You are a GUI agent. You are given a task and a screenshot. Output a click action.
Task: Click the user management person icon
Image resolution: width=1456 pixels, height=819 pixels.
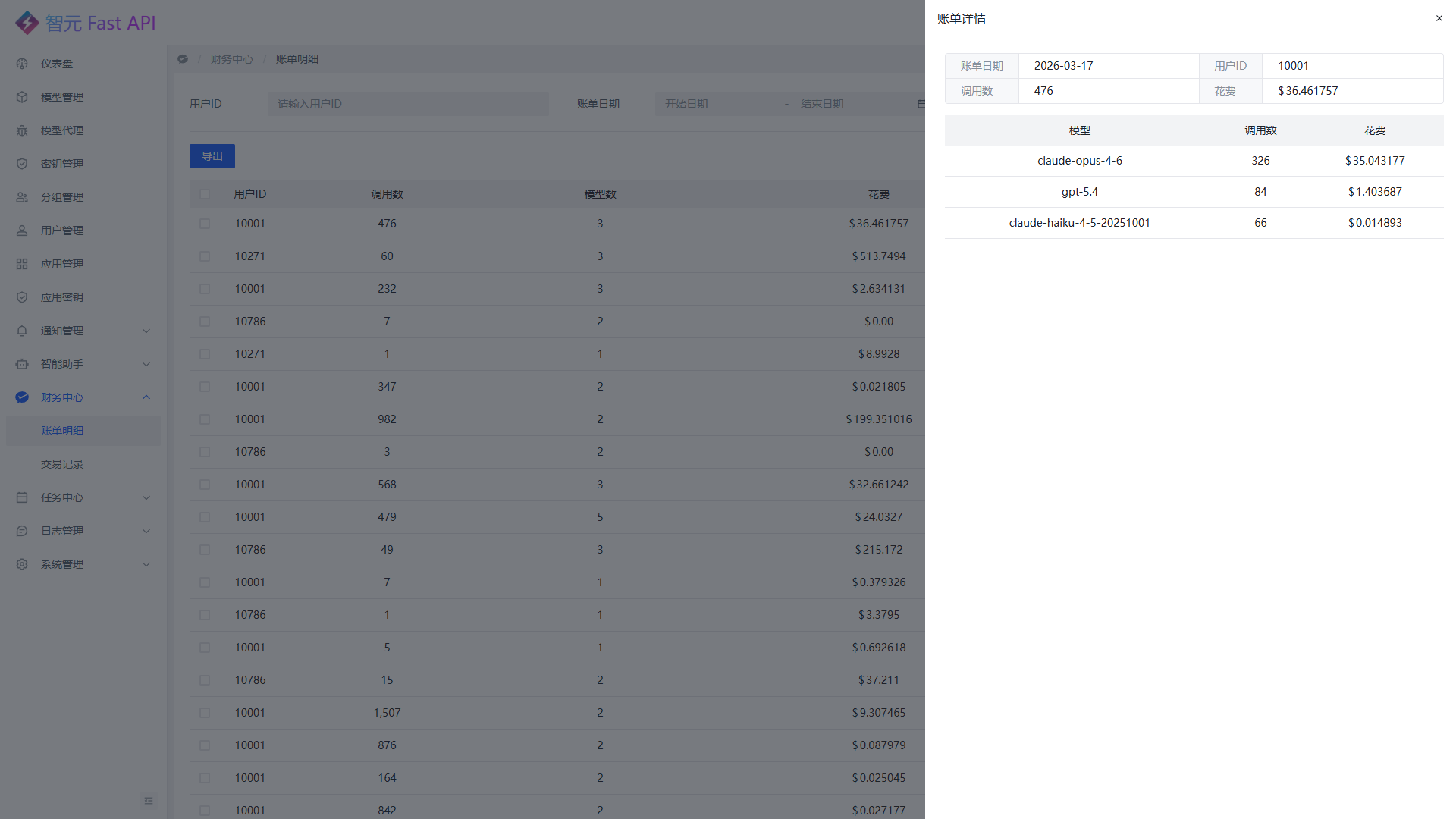tap(22, 231)
